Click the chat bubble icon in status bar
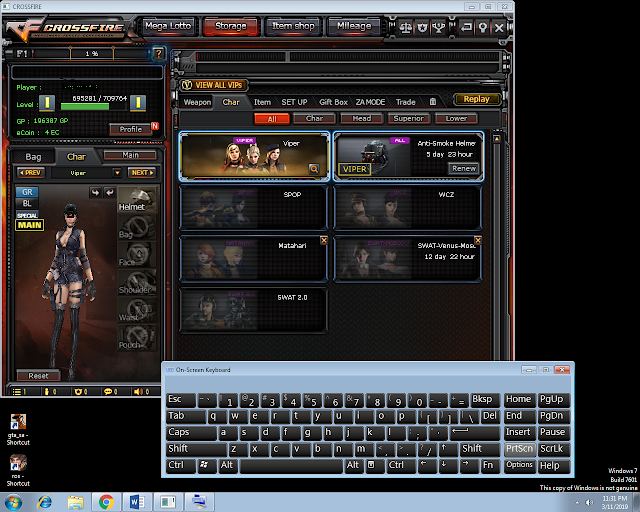The image size is (640, 512). (x=110, y=392)
